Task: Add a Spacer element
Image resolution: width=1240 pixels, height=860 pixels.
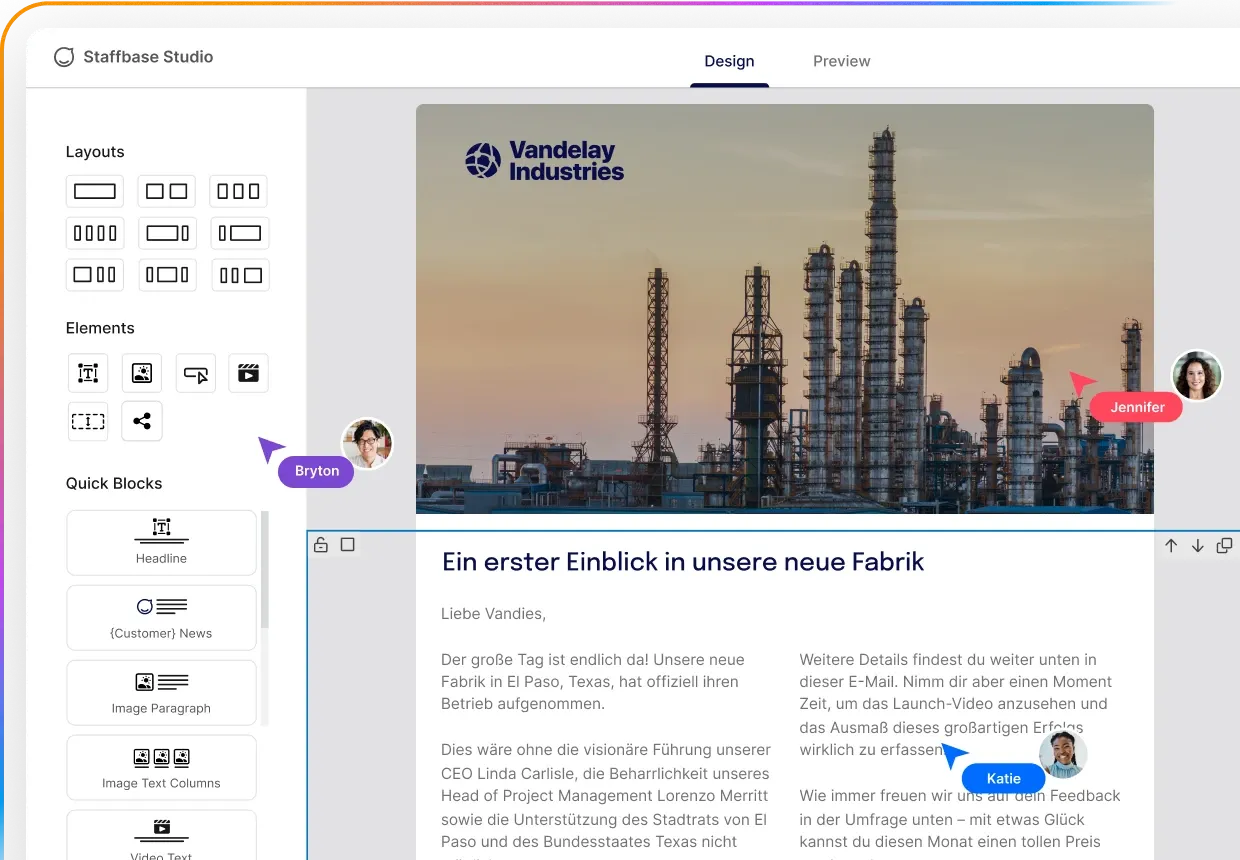Action: tap(87, 421)
